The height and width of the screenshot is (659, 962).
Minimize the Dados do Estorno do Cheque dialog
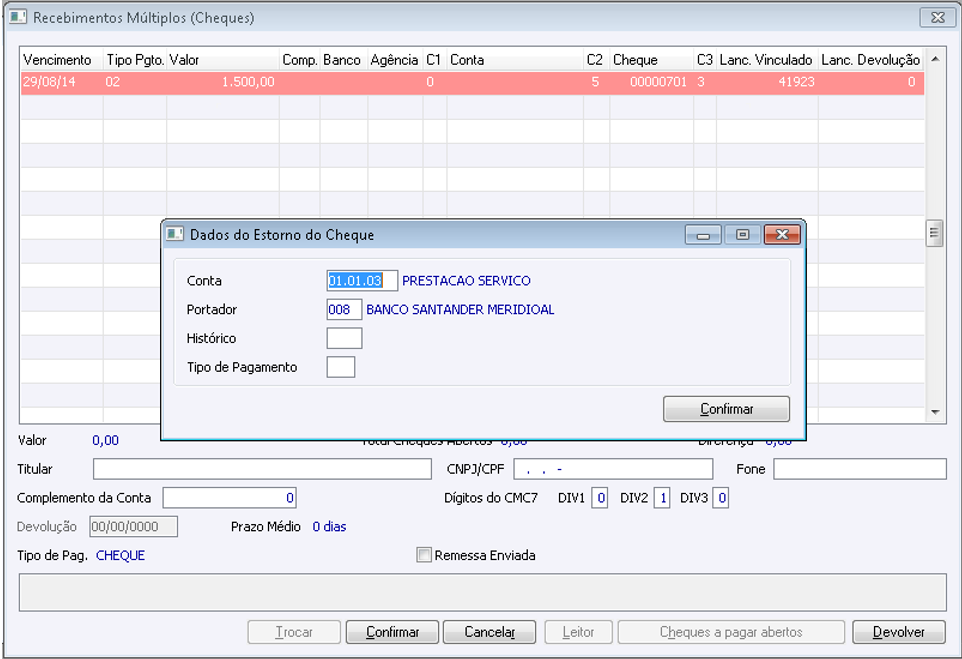click(703, 235)
